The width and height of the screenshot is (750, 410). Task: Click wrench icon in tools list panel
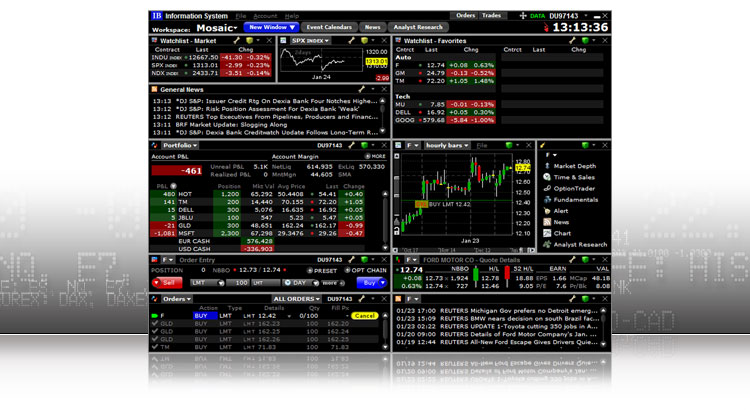coord(542,145)
